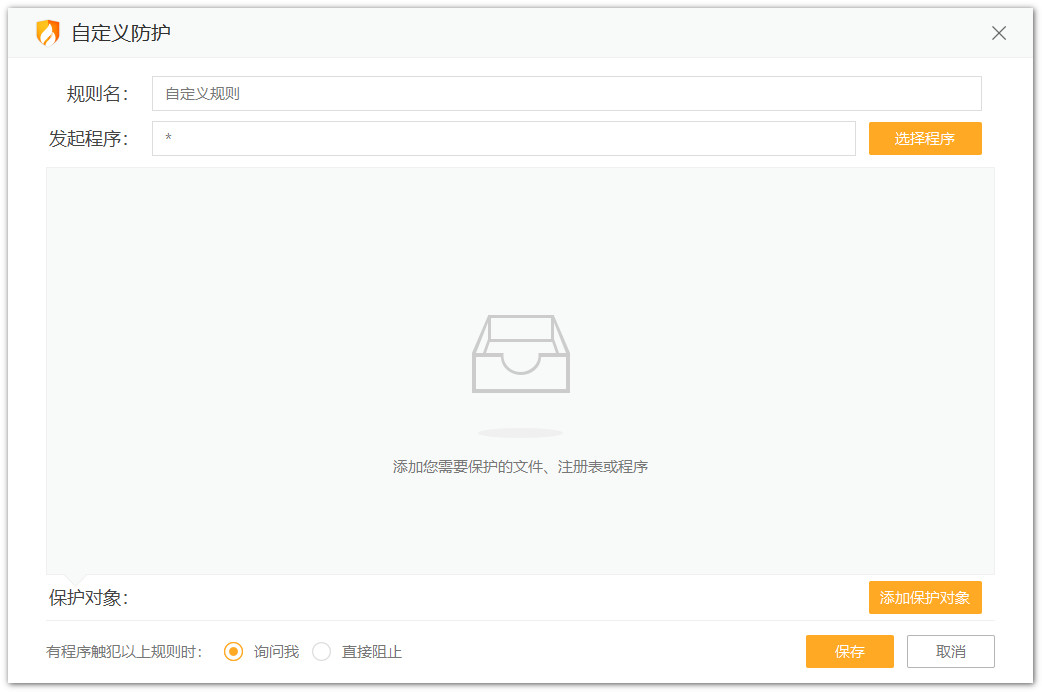Save the rule with the 保存 button

point(849,651)
